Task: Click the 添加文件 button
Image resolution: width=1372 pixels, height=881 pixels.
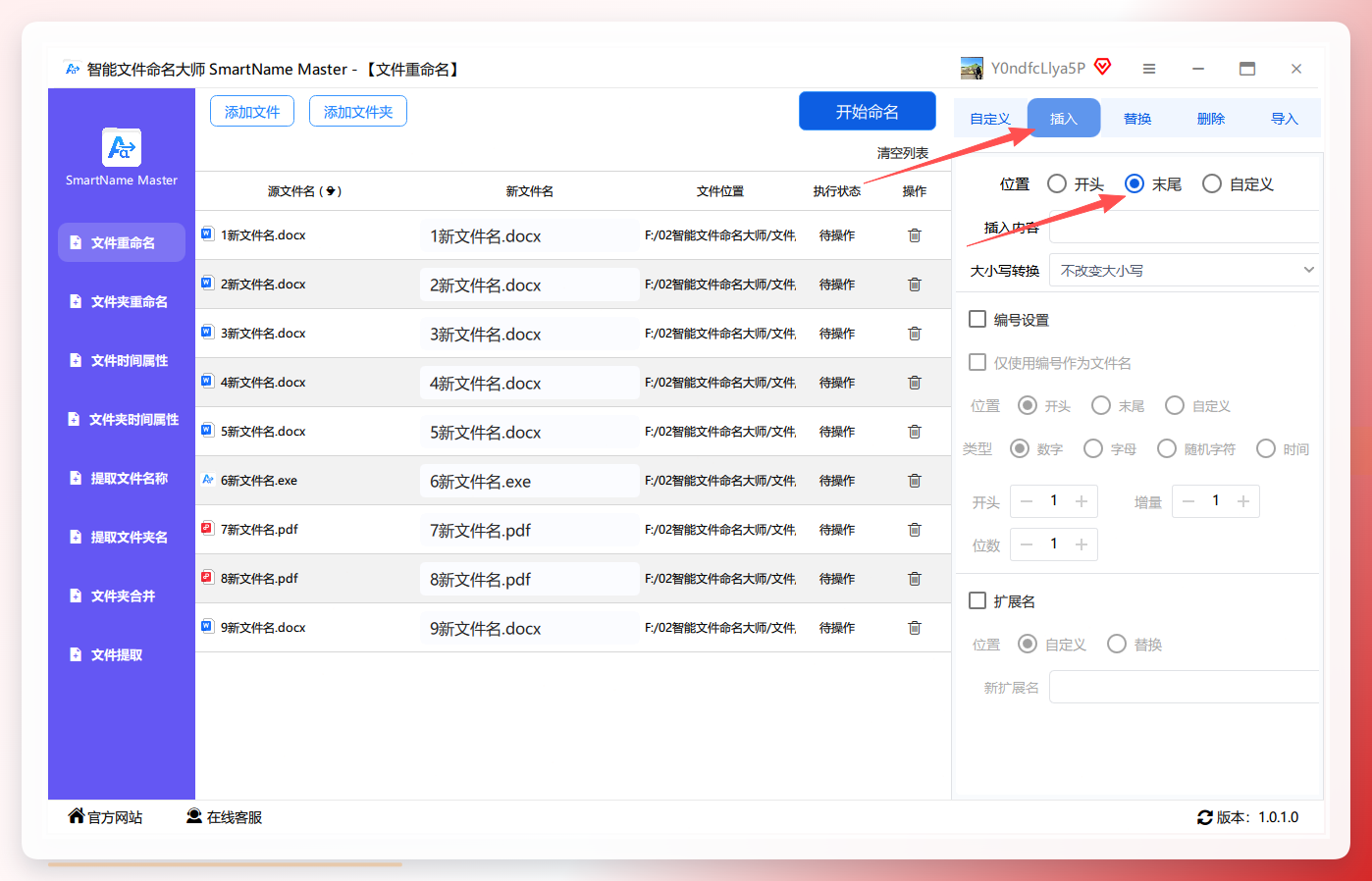Action: coord(252,112)
